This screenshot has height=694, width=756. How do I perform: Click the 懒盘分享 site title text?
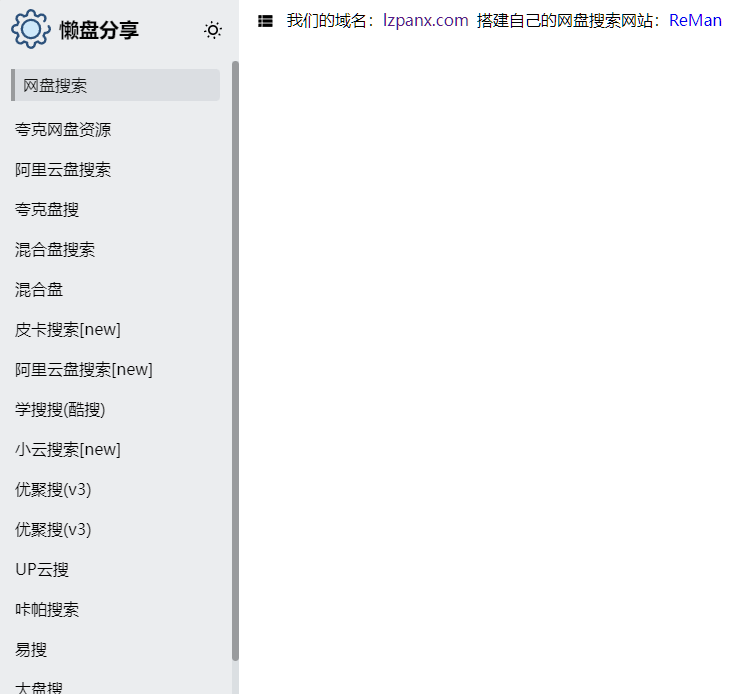pyautogui.click(x=99, y=30)
